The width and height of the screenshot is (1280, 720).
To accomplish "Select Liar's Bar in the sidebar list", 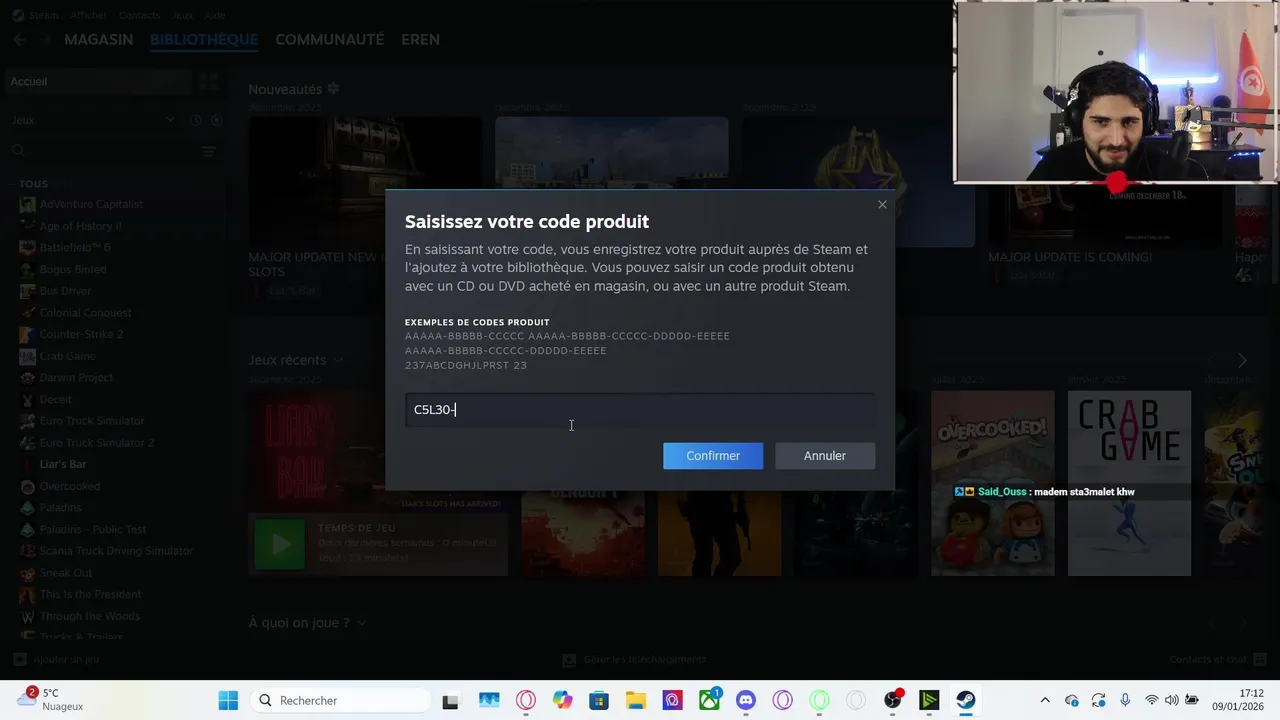I will [62, 464].
